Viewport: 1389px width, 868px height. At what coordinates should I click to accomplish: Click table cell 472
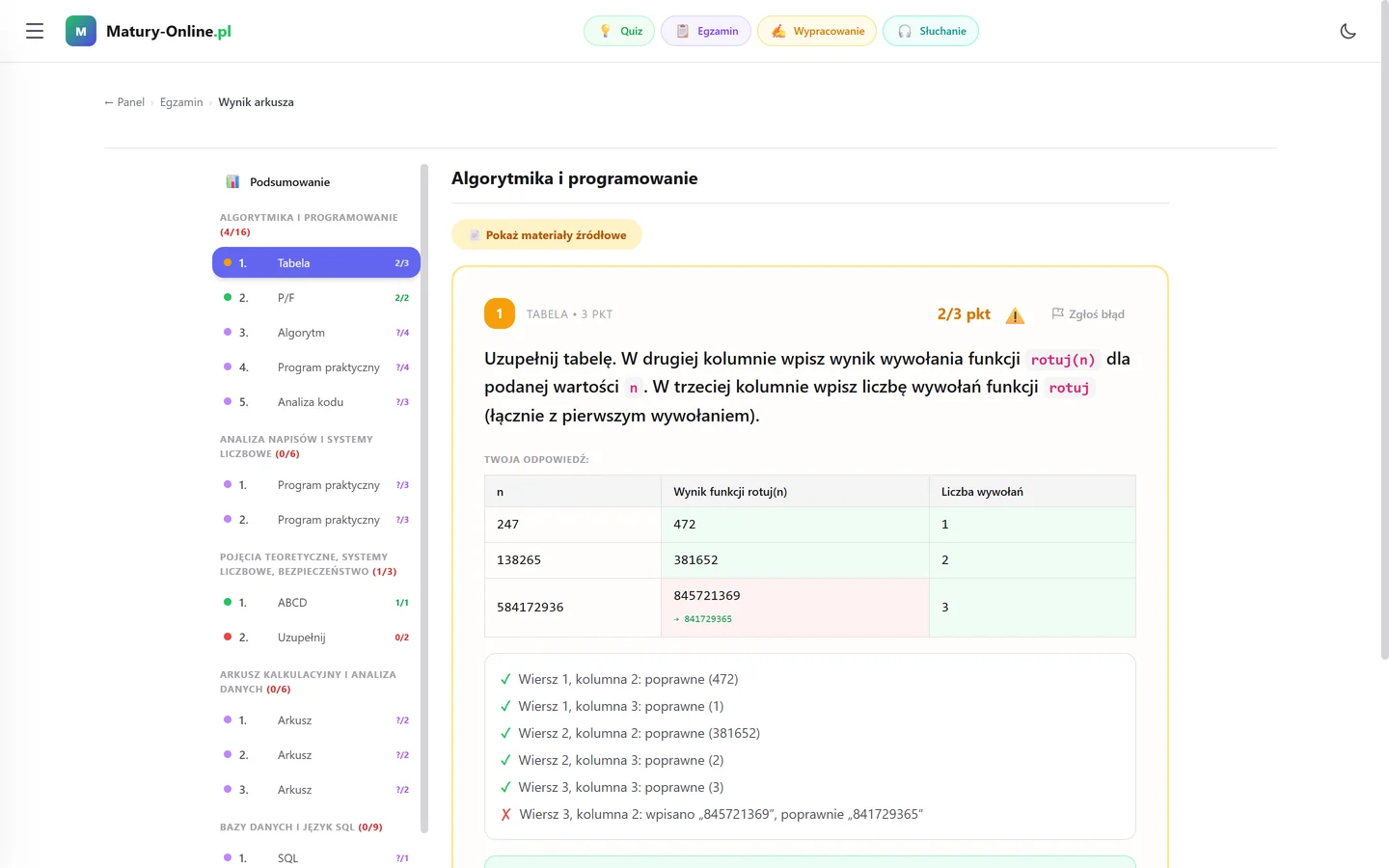pyautogui.click(x=795, y=525)
